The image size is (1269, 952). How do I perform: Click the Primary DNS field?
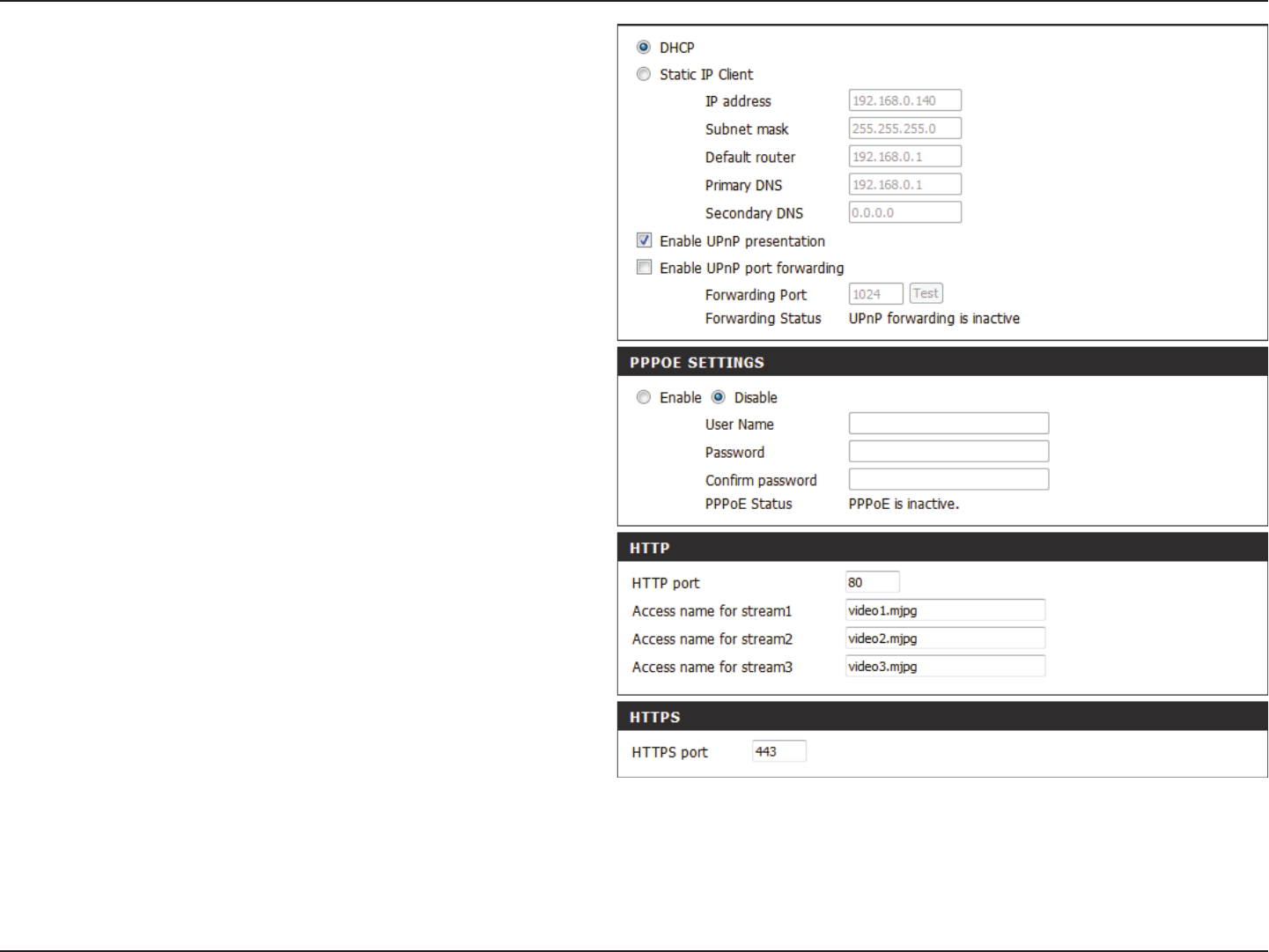click(x=905, y=185)
